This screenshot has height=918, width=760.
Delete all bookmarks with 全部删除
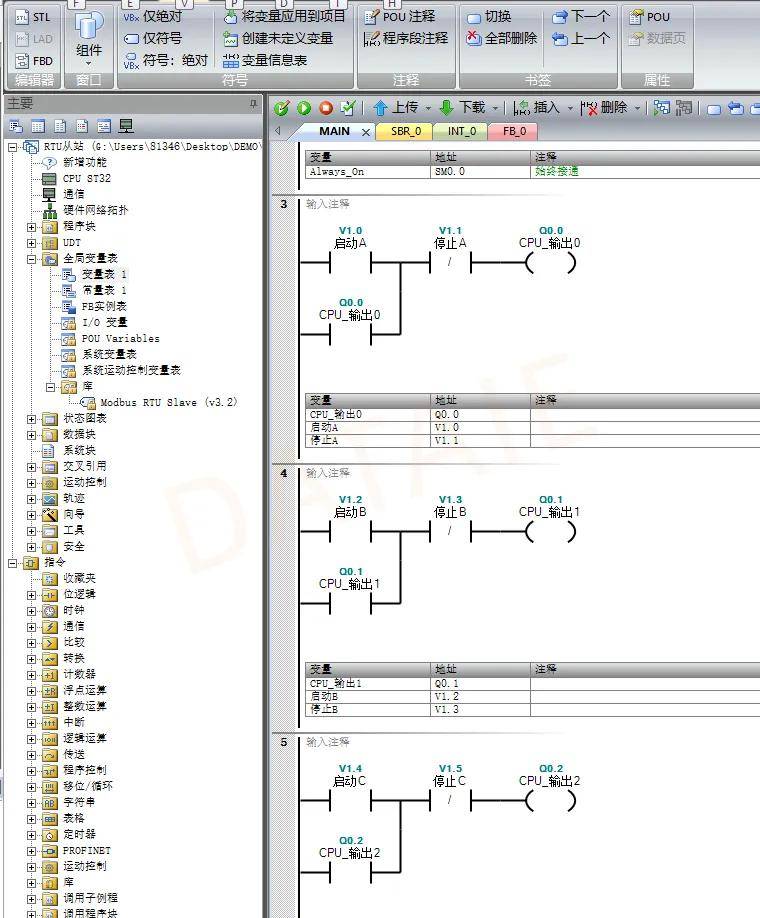point(502,39)
